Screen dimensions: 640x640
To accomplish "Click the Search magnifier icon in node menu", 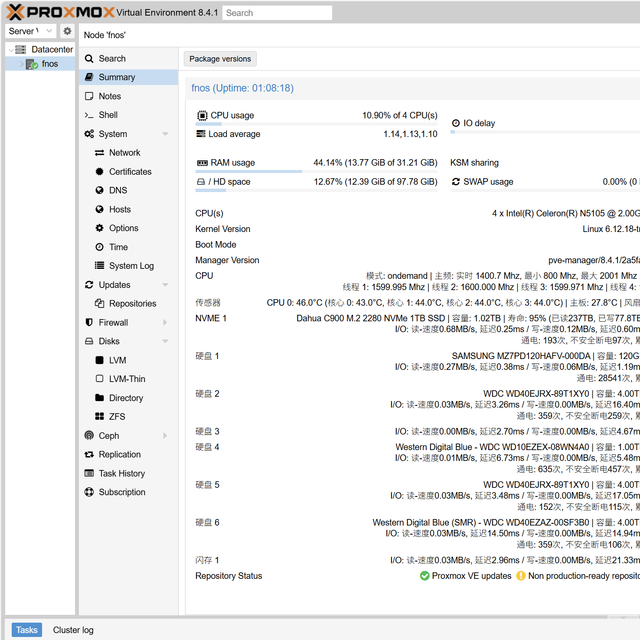I will 89,59.
